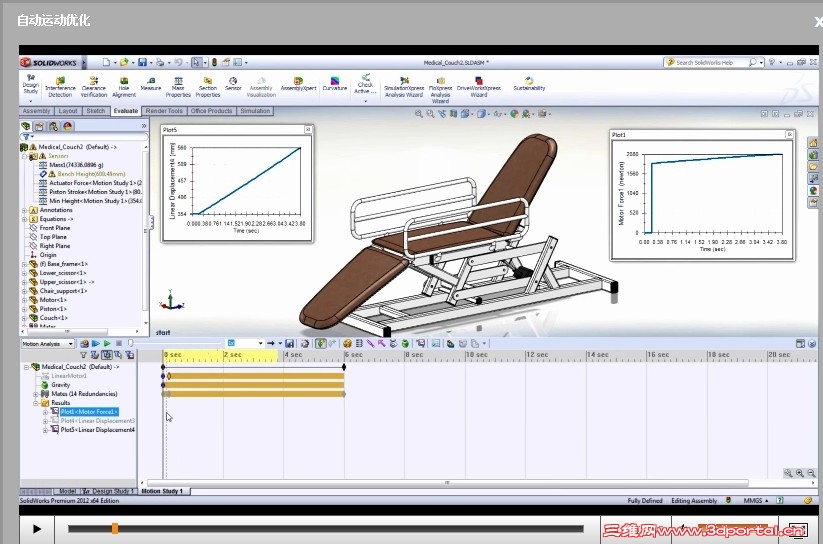
Task: Open the ConfigurationManager tab
Action: (54, 126)
